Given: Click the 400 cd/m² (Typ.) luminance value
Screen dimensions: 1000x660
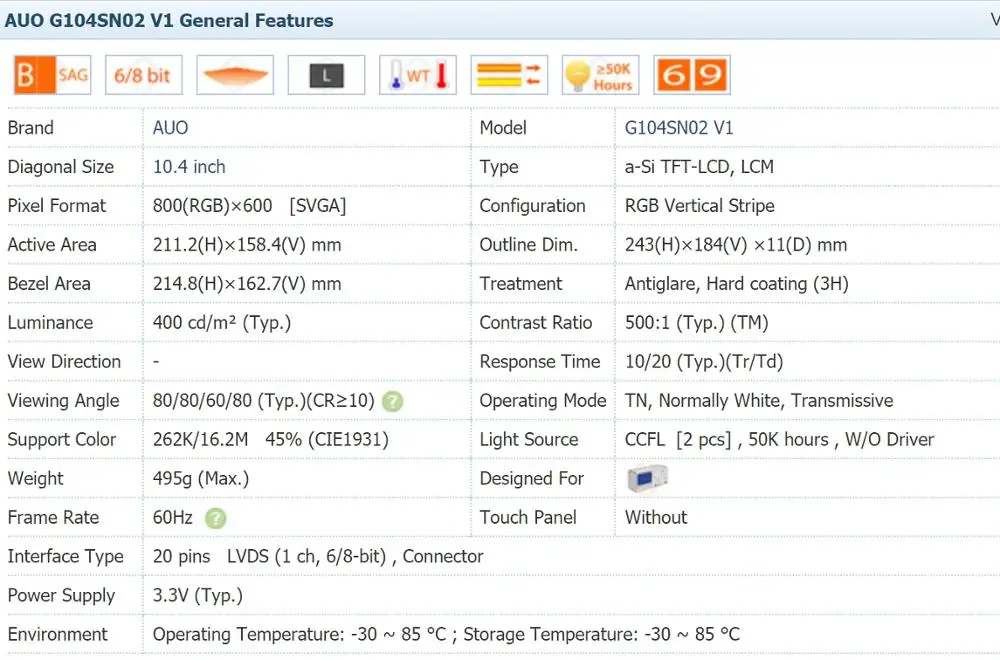Looking at the screenshot, I should [x=222, y=323].
